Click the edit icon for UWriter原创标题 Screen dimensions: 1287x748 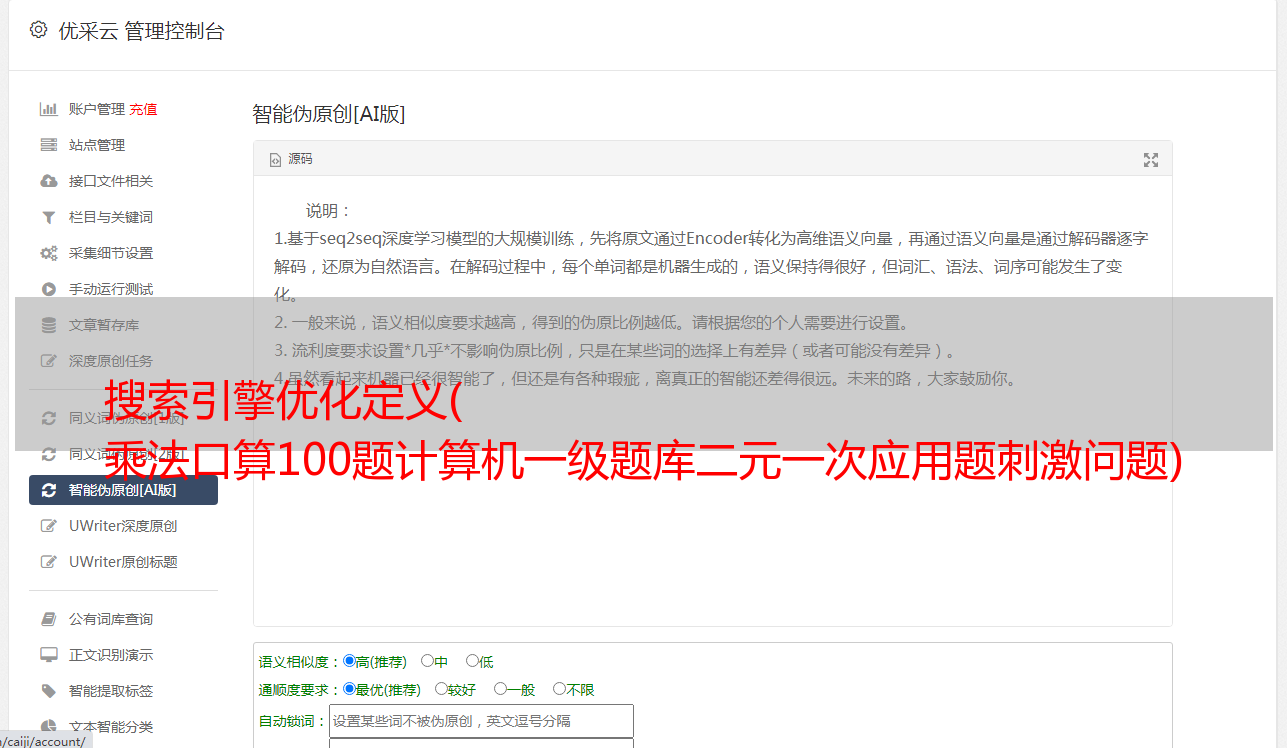click(48, 562)
